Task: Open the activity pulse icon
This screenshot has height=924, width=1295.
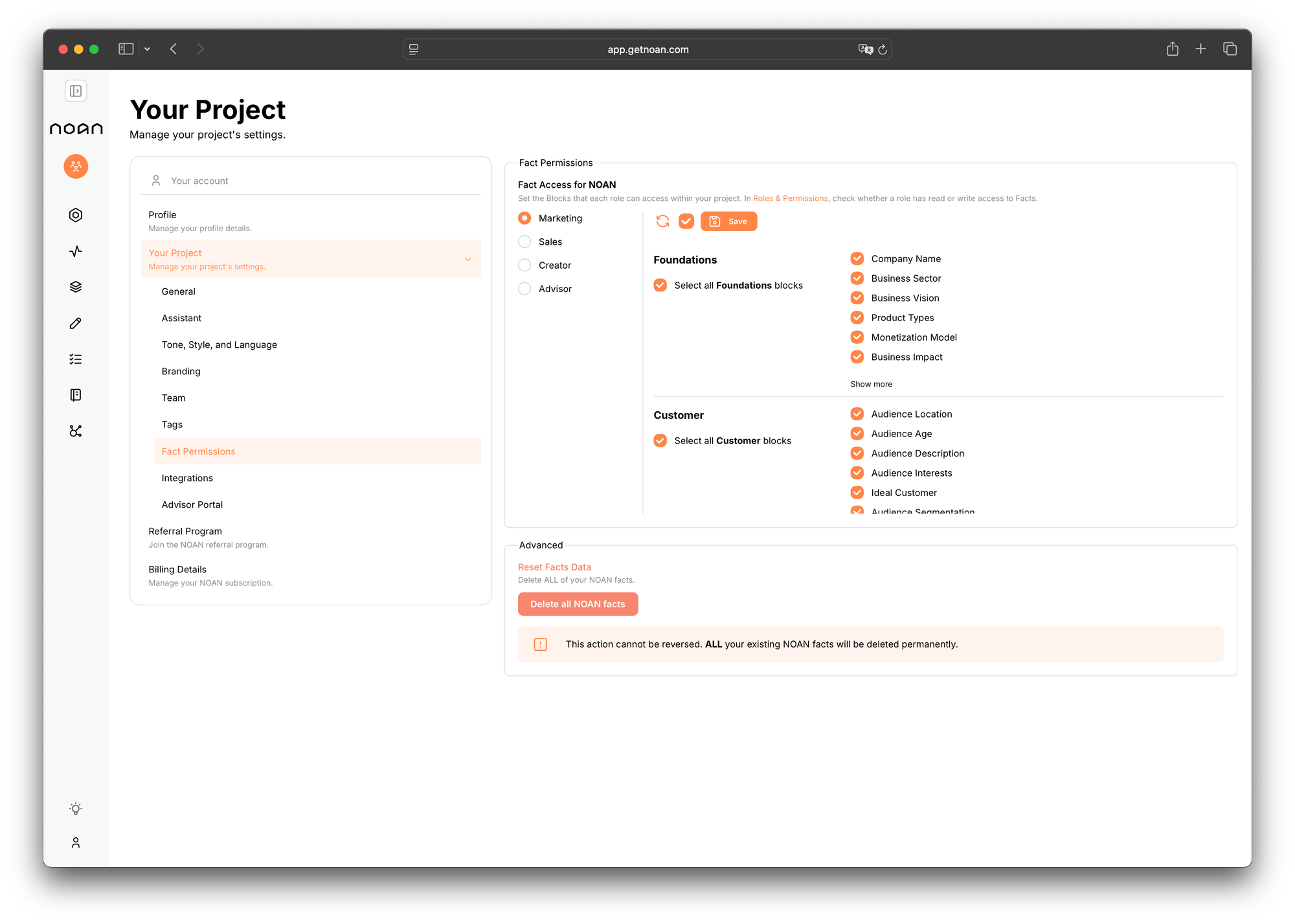Action: [76, 251]
